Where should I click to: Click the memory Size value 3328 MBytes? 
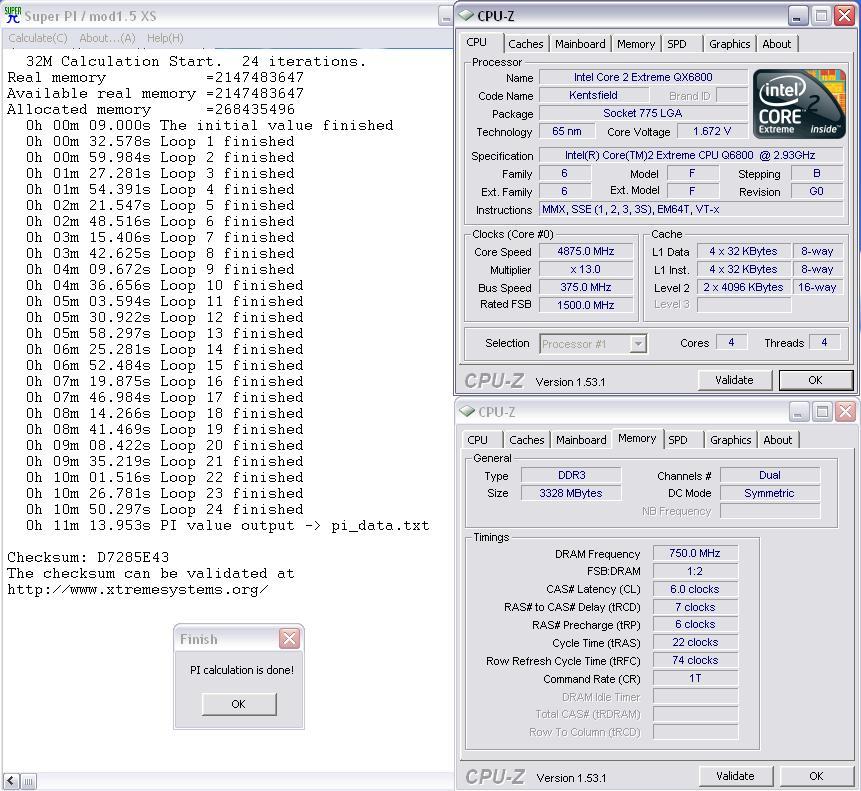click(x=571, y=493)
